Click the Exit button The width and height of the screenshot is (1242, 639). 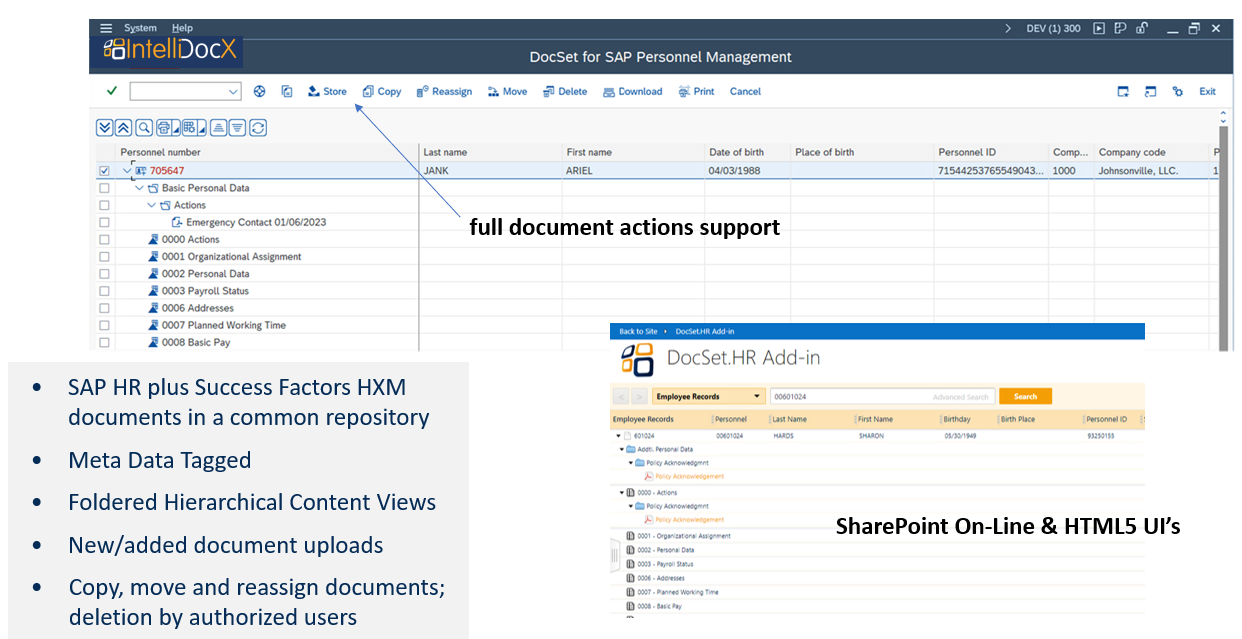[x=1208, y=91]
